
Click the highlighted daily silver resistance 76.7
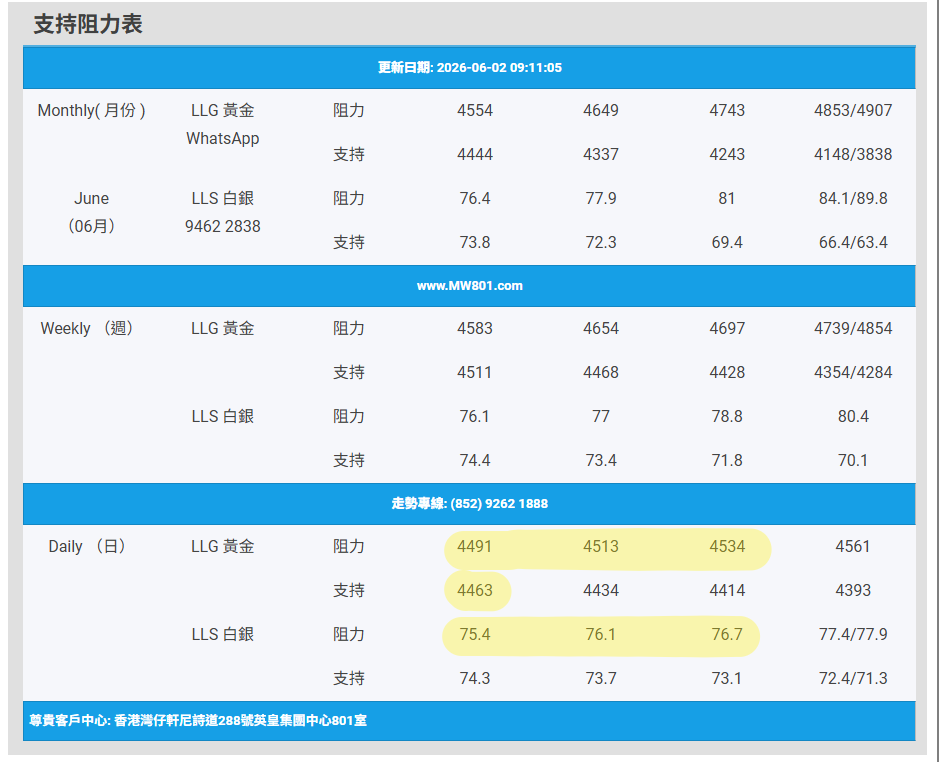727,634
